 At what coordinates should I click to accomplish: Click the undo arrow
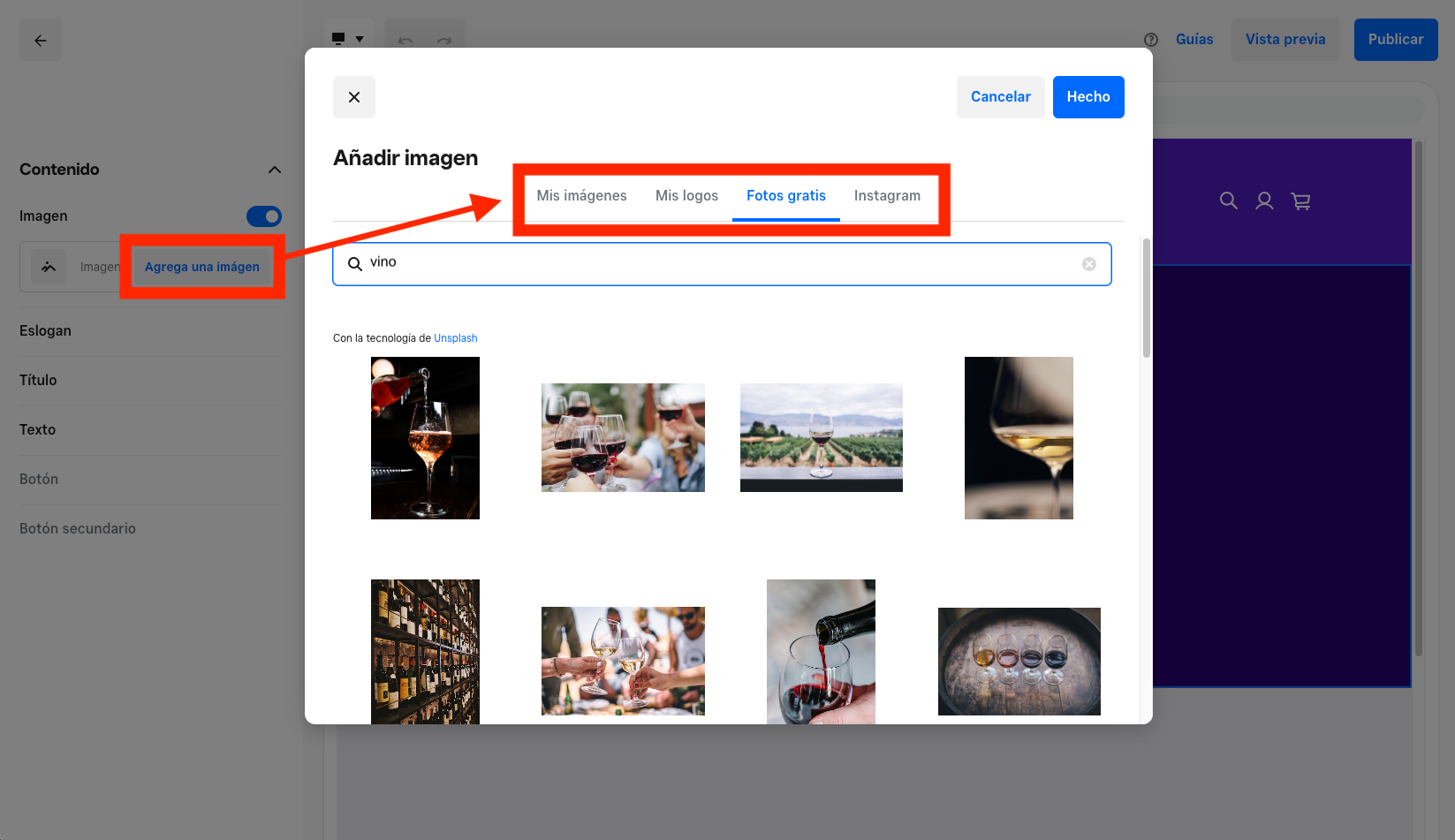(405, 41)
